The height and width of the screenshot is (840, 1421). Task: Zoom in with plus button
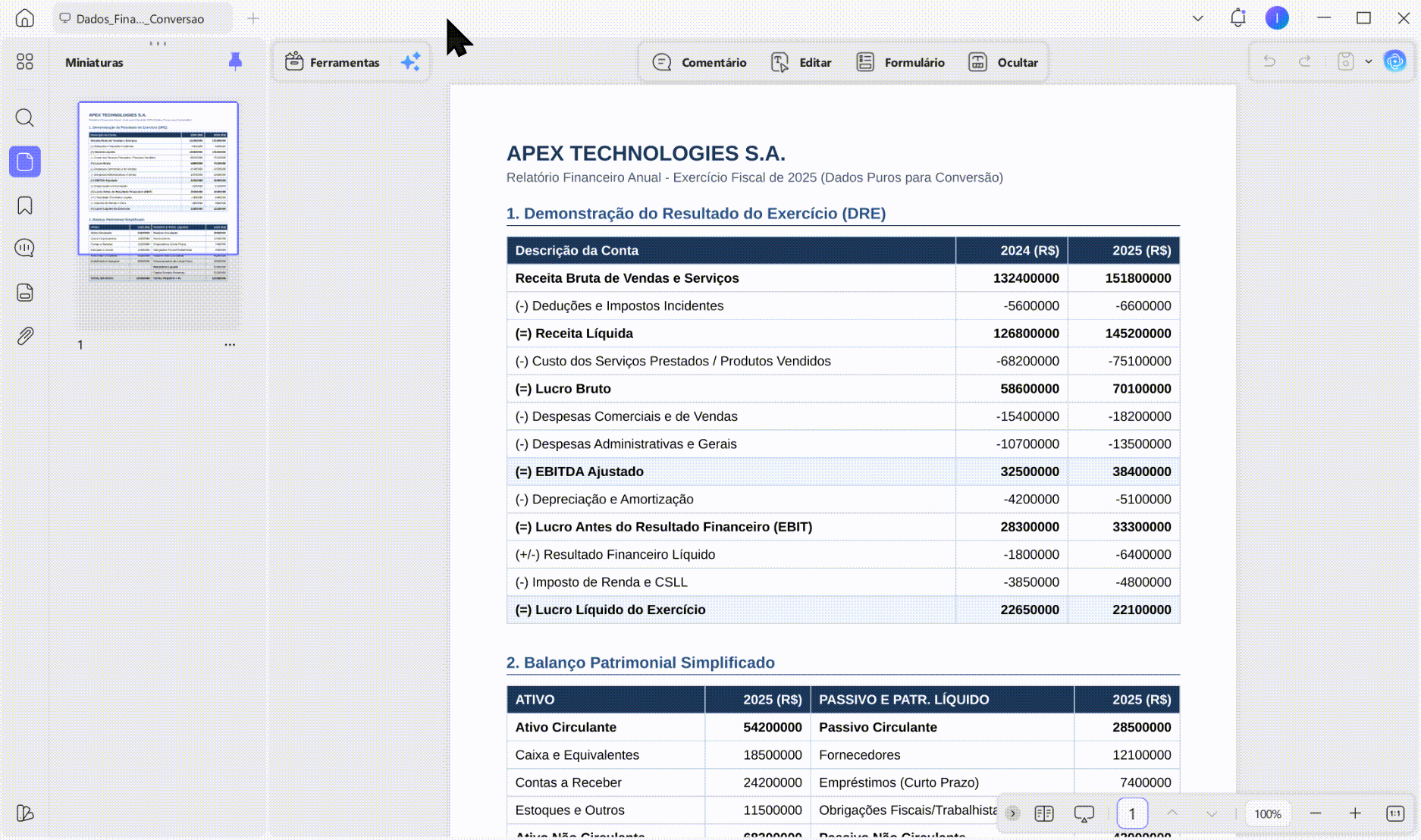coord(1355,813)
